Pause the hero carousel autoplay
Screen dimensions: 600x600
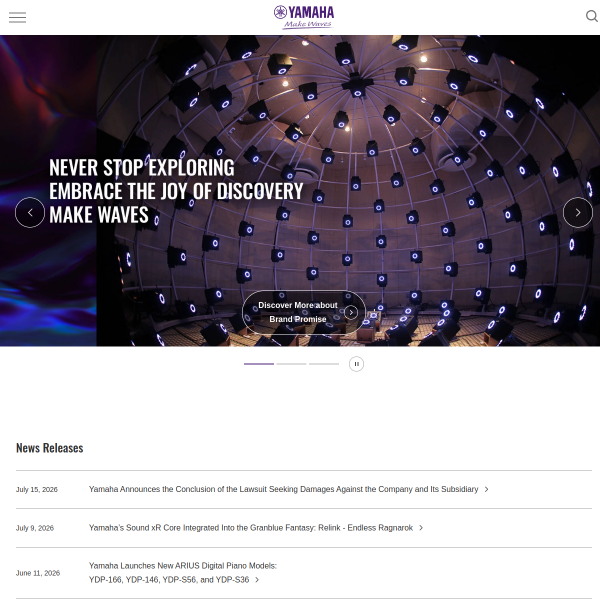356,364
